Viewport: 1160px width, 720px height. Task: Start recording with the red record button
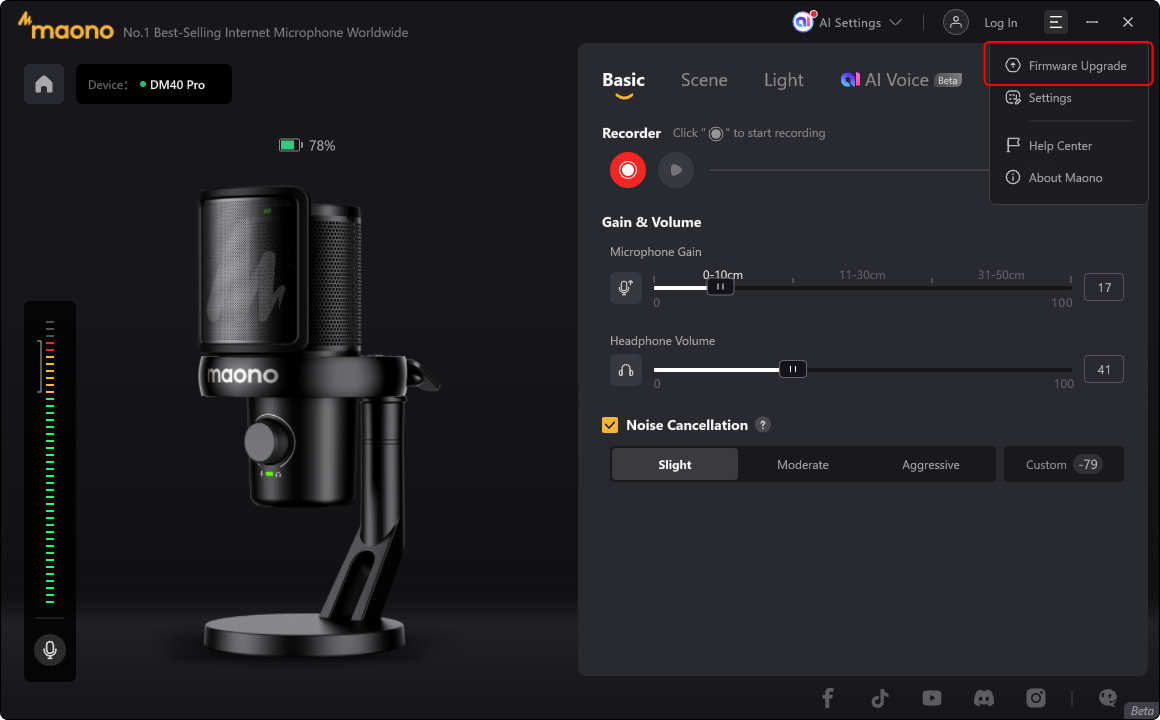point(627,169)
